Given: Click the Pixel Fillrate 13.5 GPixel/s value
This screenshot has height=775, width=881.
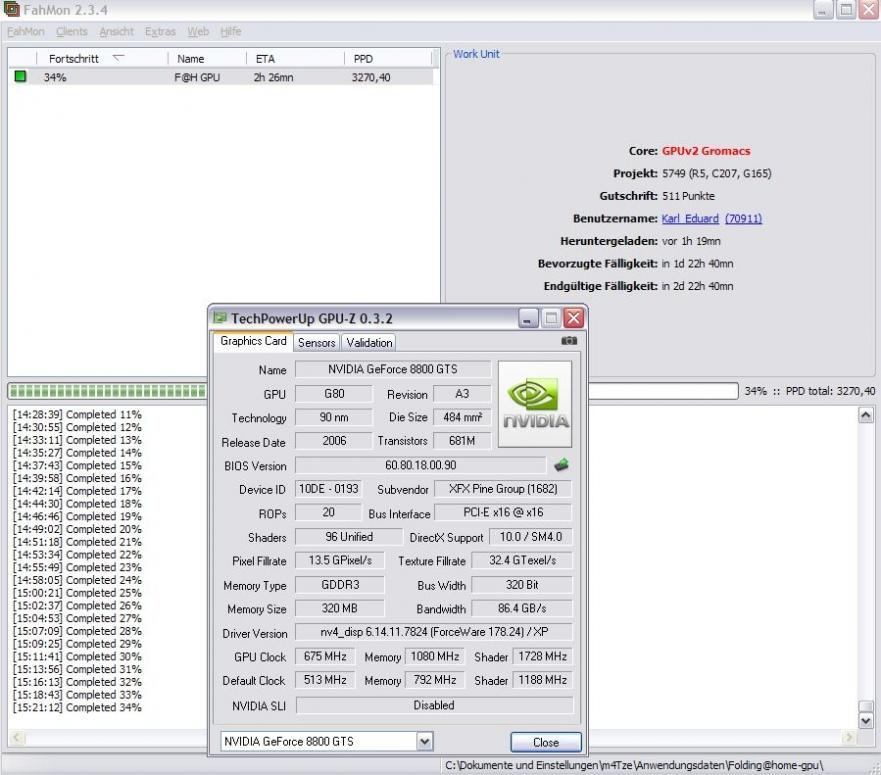Looking at the screenshot, I should (x=340, y=560).
